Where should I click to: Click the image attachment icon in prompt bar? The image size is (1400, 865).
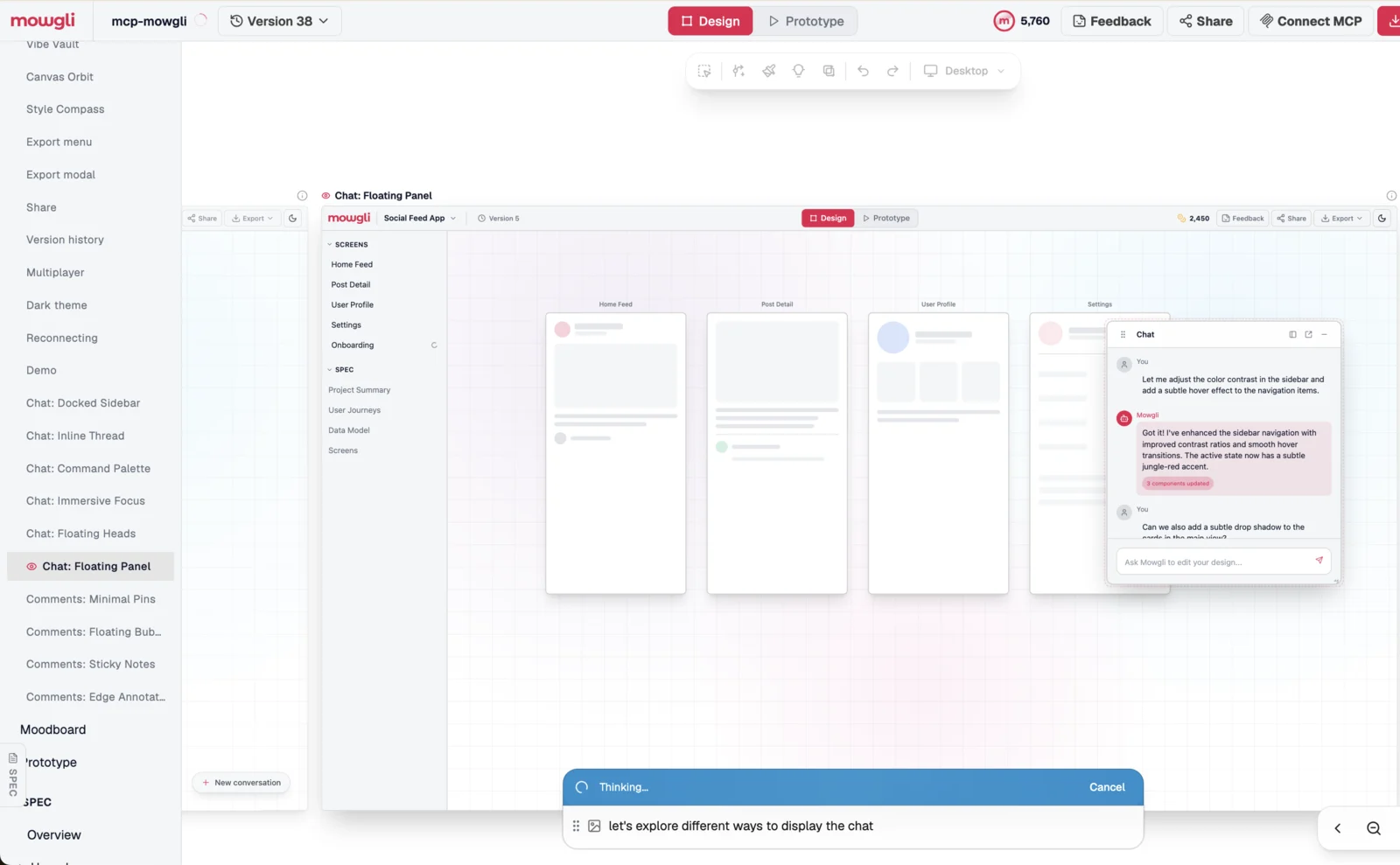tap(594, 826)
